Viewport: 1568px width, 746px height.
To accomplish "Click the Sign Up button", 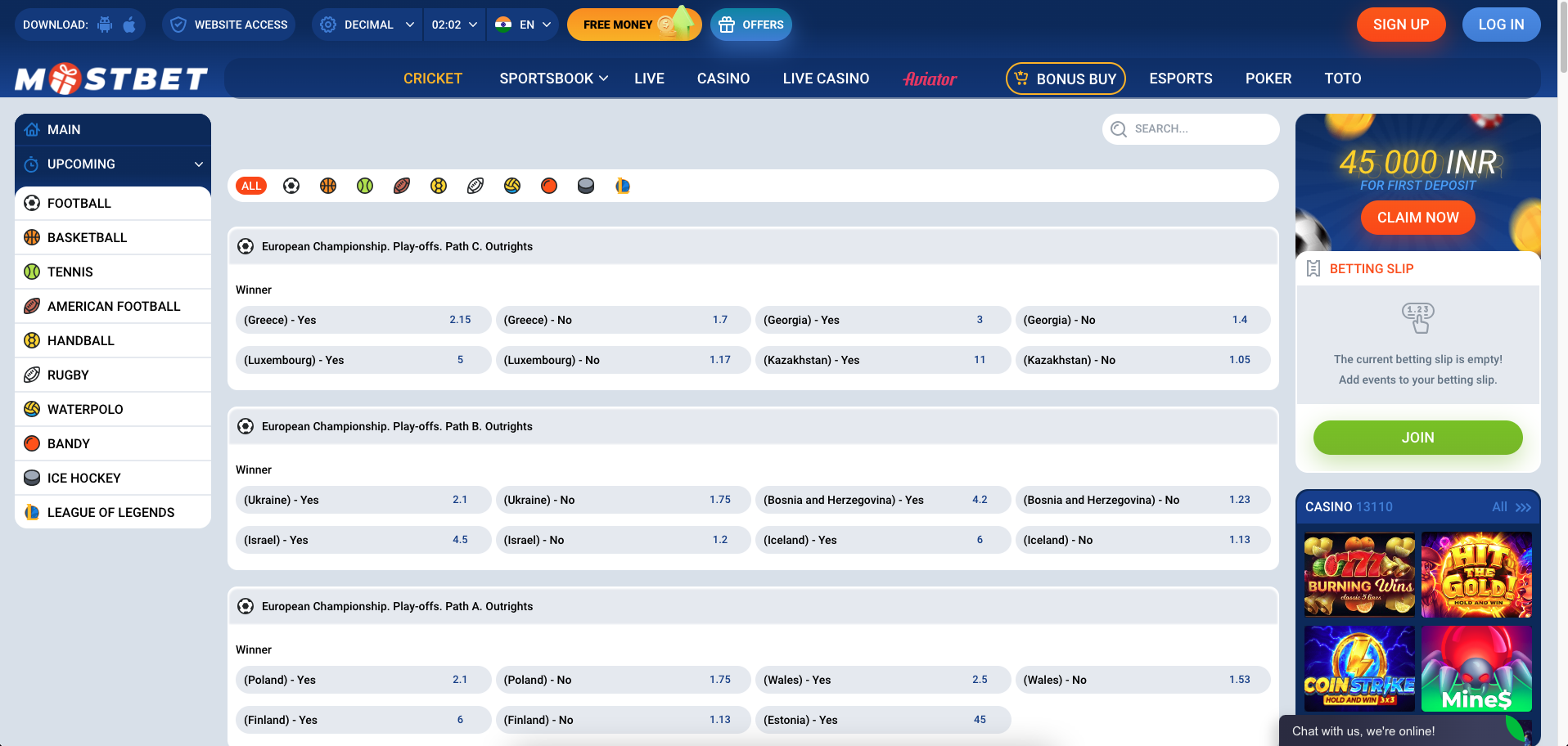I will 1401,25.
